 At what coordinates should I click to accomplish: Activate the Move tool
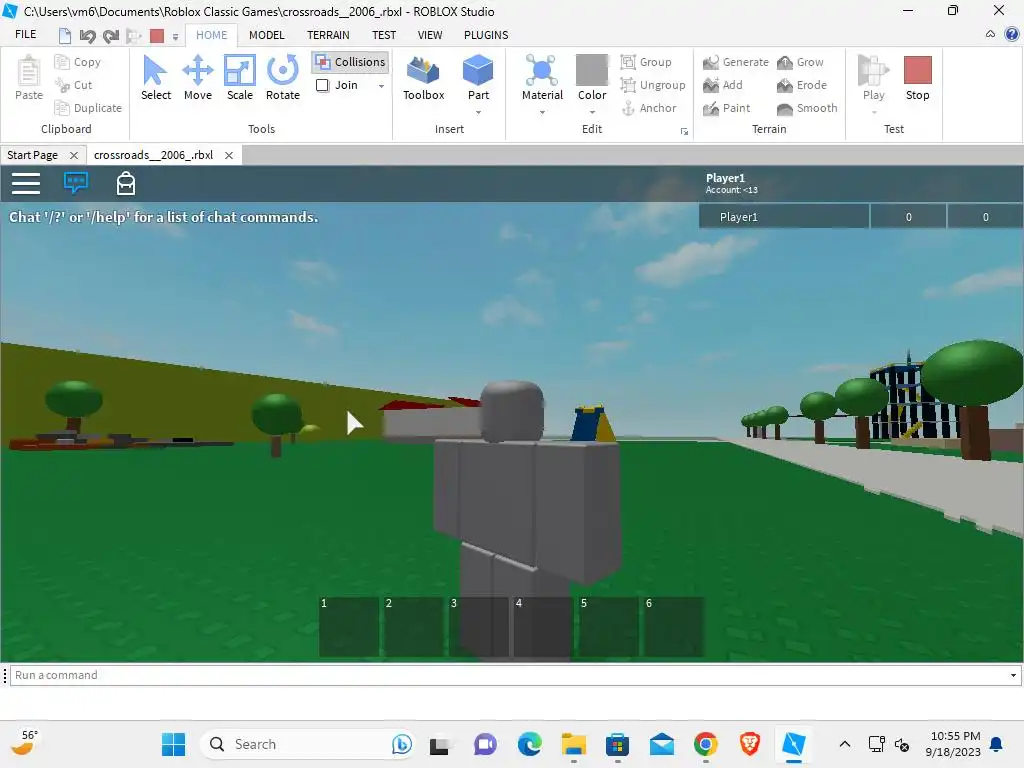point(198,78)
